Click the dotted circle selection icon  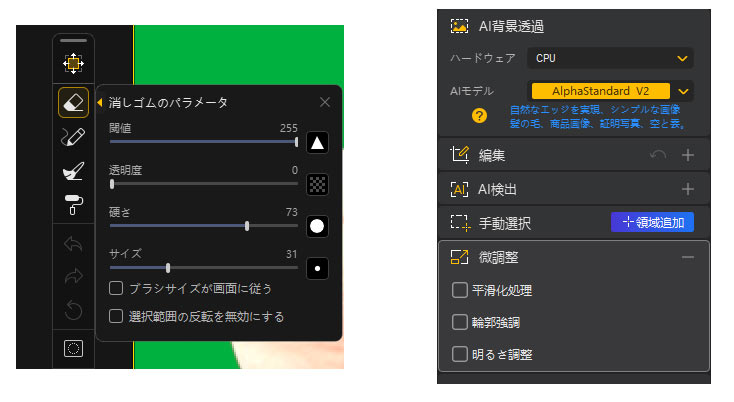click(x=73, y=349)
